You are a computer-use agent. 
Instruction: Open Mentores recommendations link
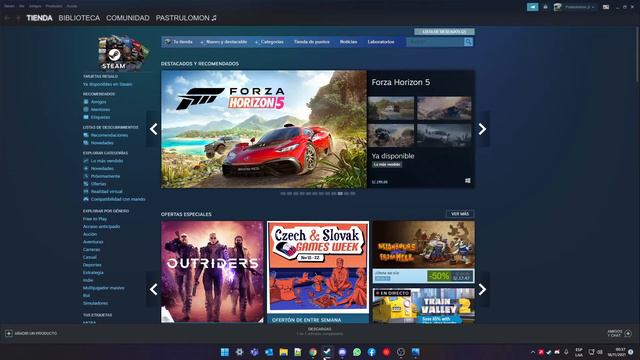pos(100,109)
